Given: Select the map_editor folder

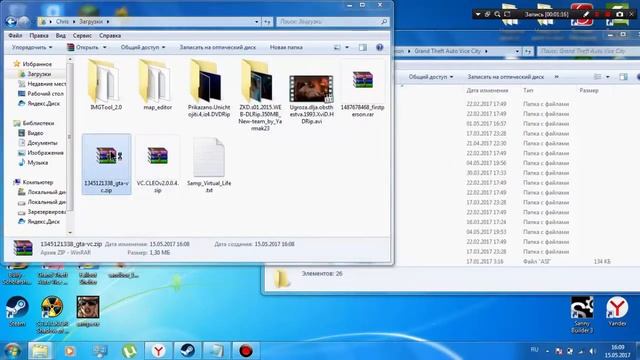Looking at the screenshot, I should click(x=158, y=86).
